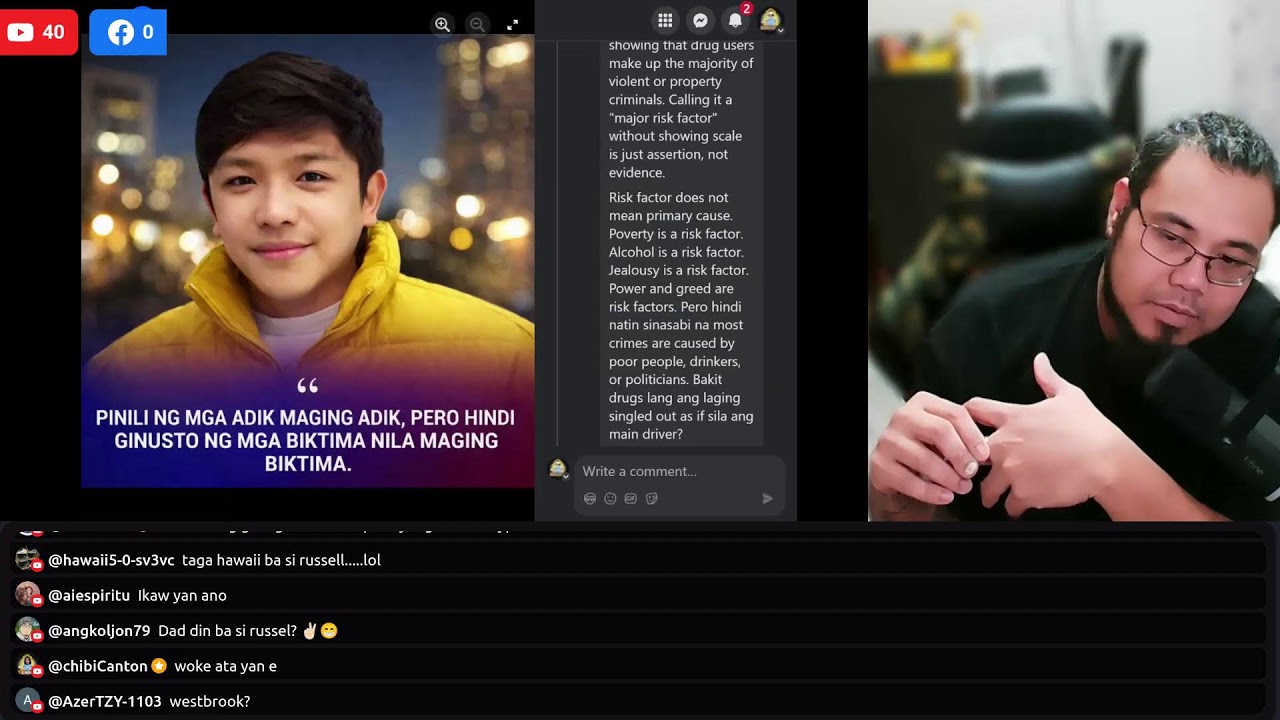Click username @AzerTZY-1103 in chat
1280x720 pixels.
tap(105, 701)
